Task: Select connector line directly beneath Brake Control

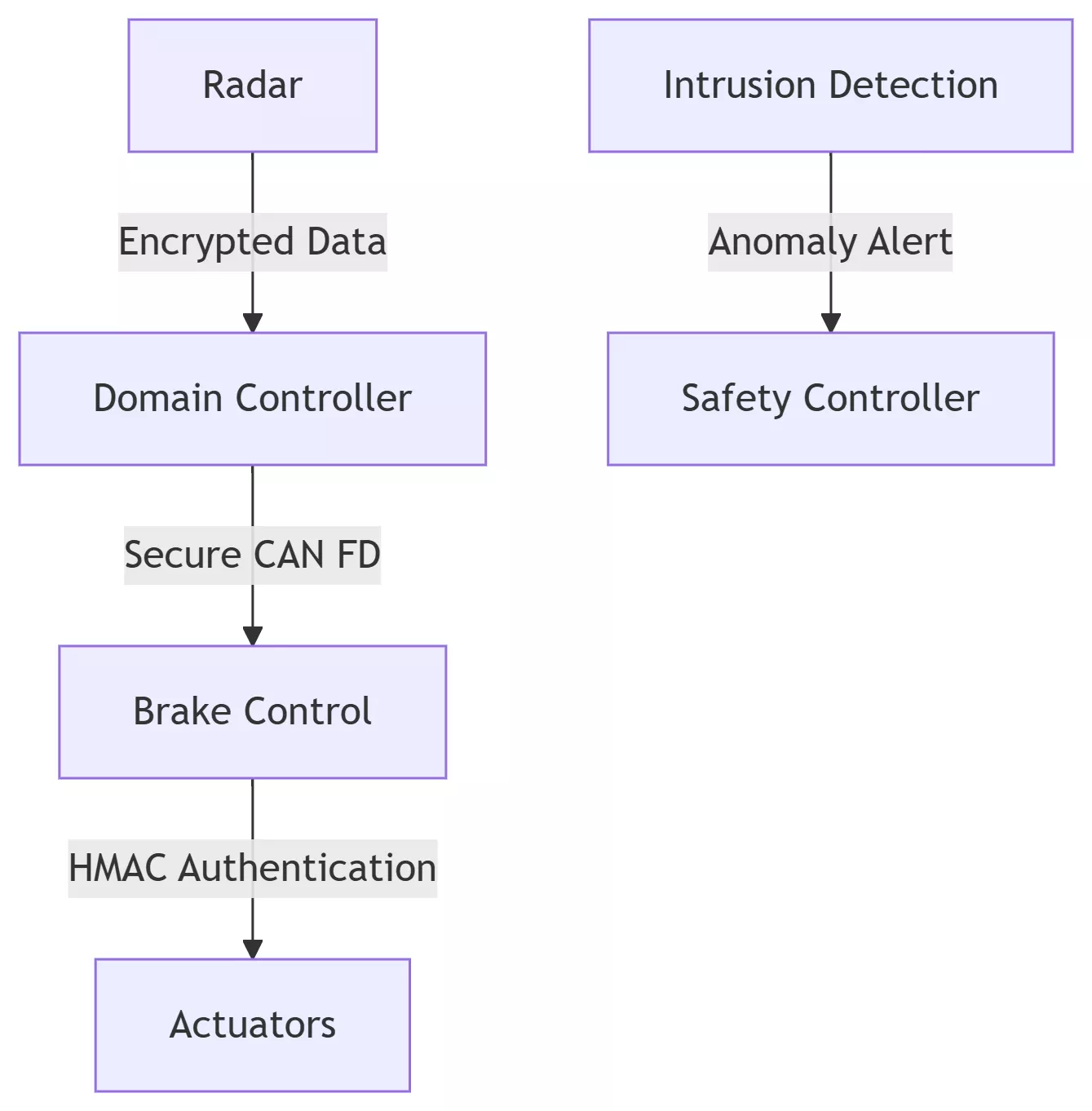Action: click(x=253, y=808)
